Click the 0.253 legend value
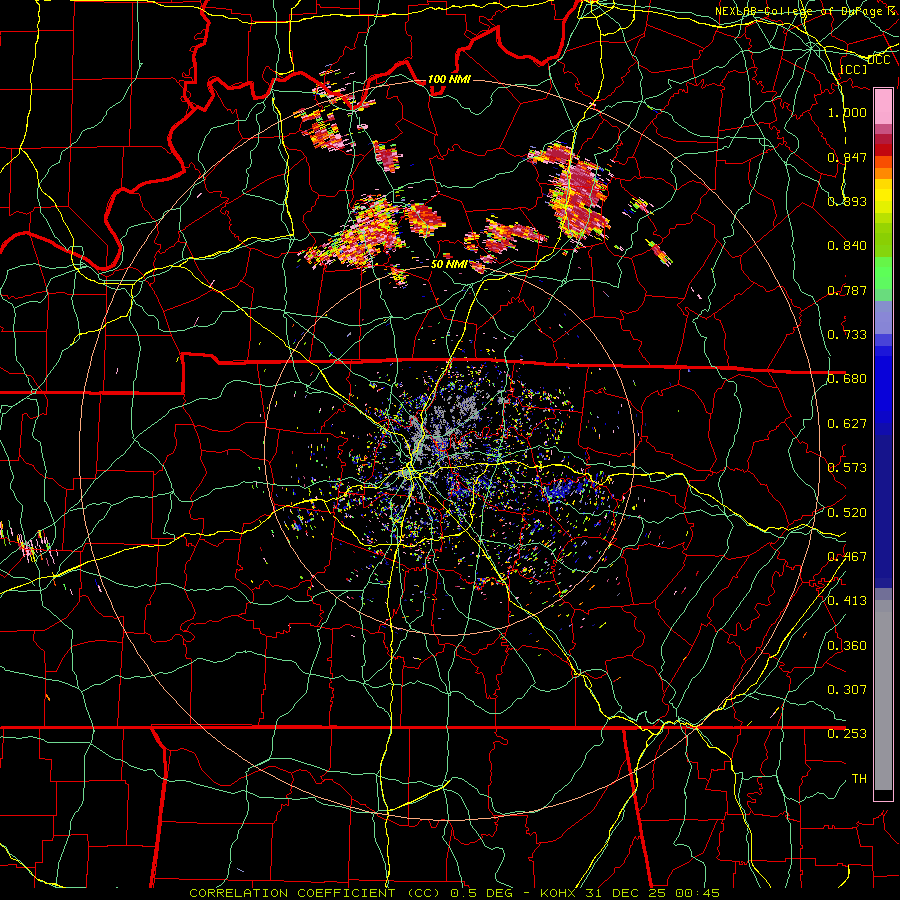900x900 pixels. pos(847,734)
